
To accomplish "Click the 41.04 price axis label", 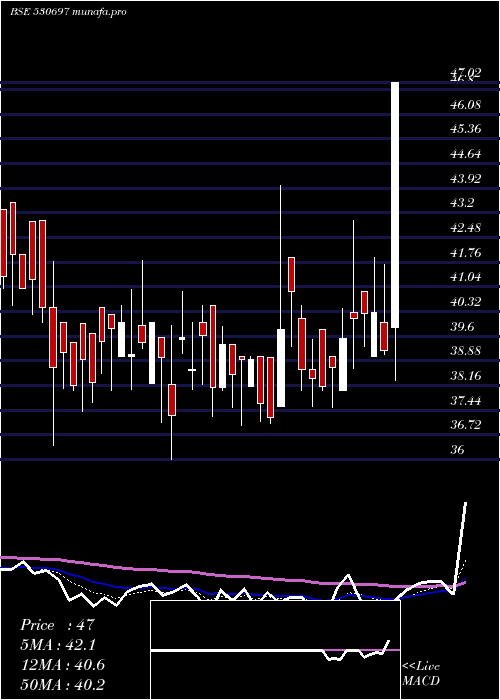I will click(465, 277).
